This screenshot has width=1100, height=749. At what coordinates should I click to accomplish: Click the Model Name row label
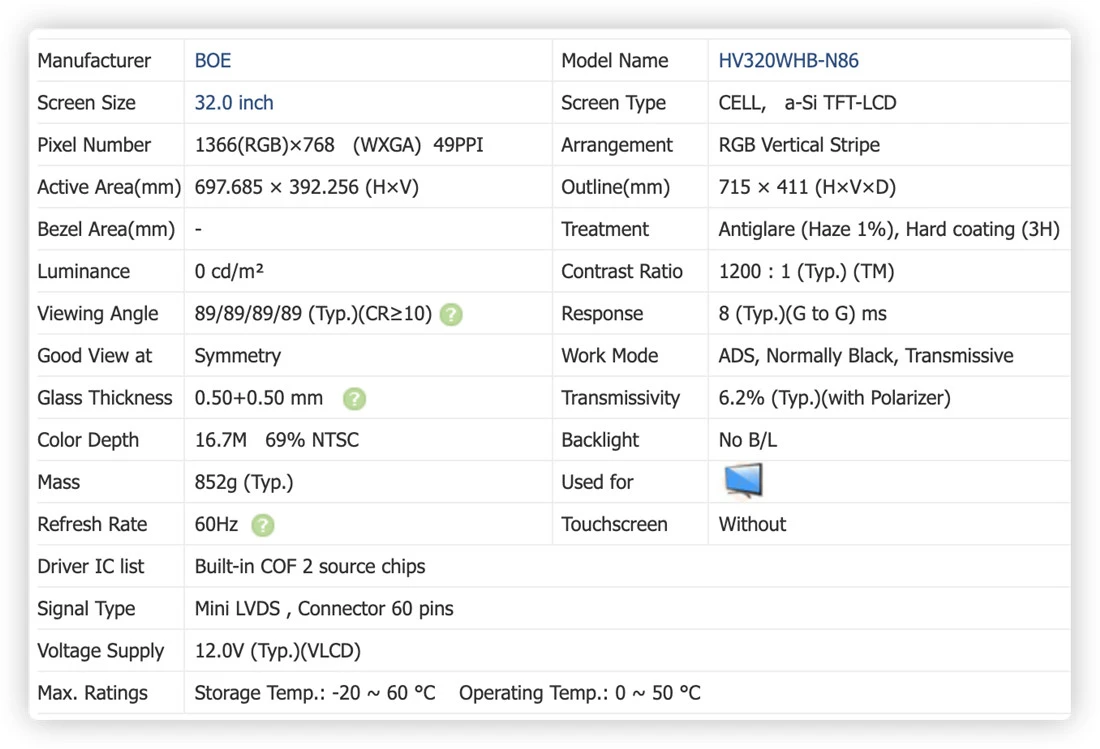click(x=615, y=61)
